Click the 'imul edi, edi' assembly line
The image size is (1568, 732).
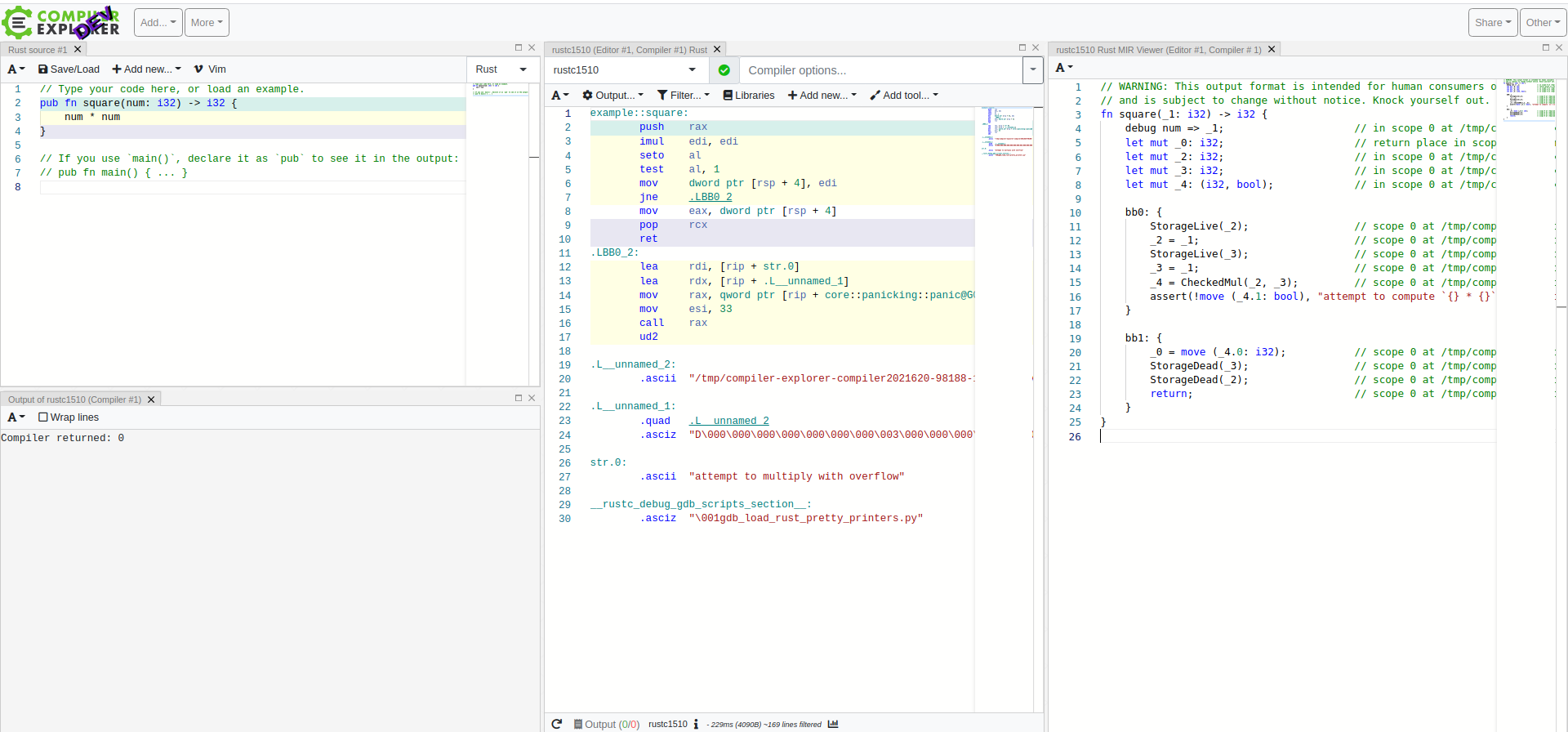pos(782,141)
